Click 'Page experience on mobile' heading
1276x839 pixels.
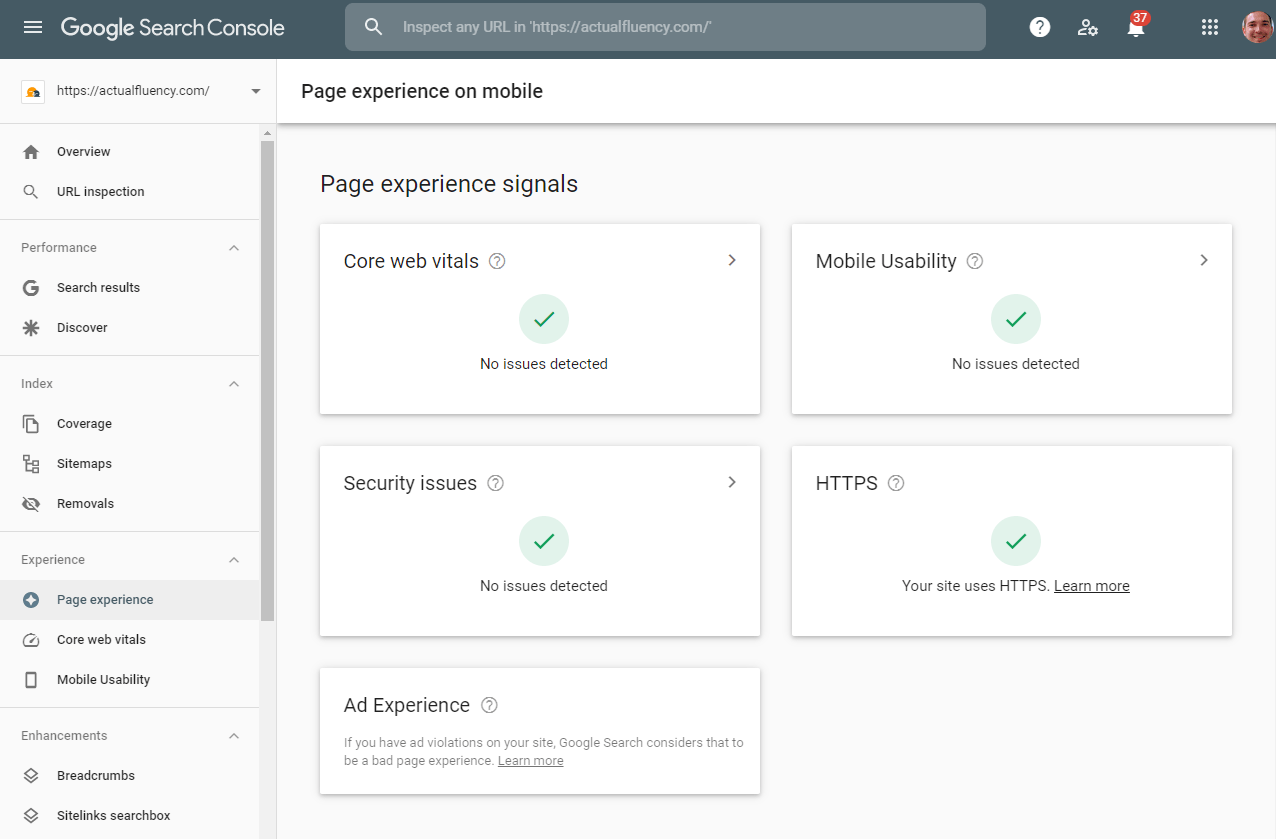pos(422,91)
